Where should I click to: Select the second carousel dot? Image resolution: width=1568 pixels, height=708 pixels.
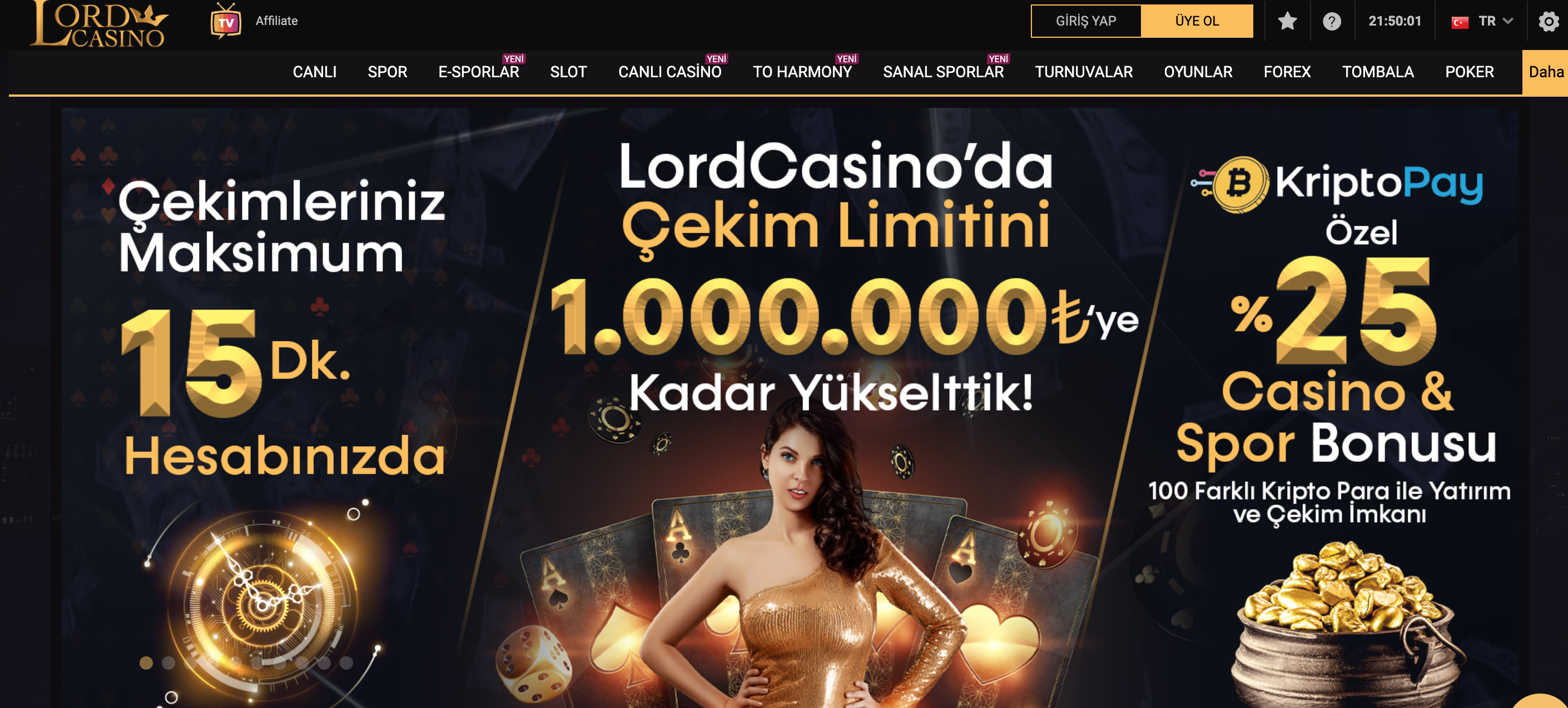pos(168,662)
